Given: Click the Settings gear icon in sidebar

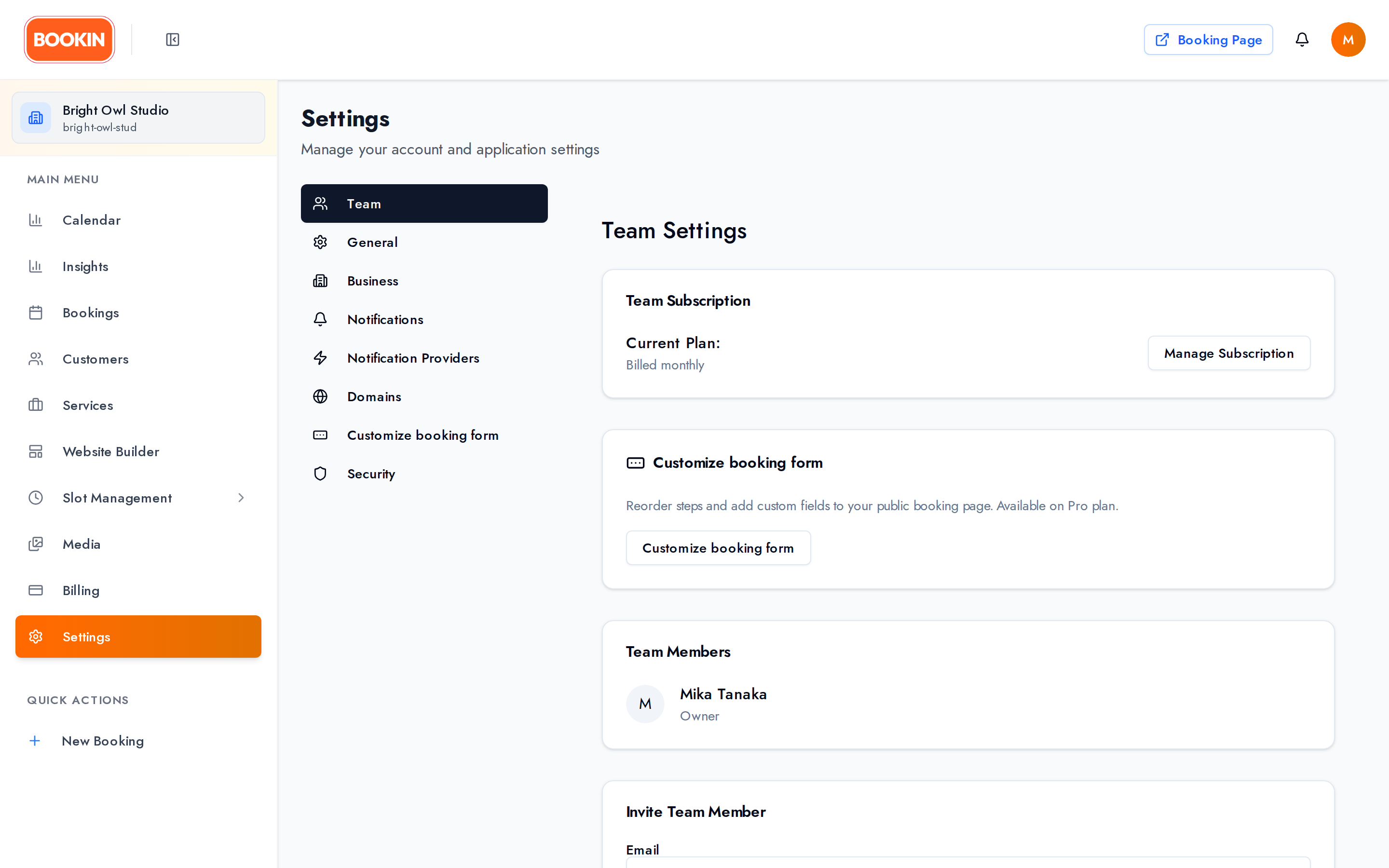Looking at the screenshot, I should coord(36,637).
